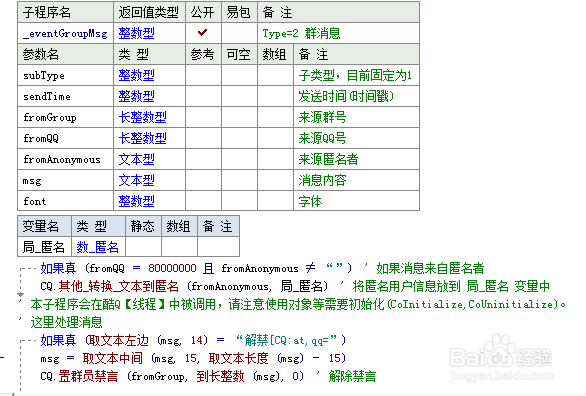Toggle the 公开 checkmark for _eventGroupMsg
Screen dimensions: 586x396
203,33
